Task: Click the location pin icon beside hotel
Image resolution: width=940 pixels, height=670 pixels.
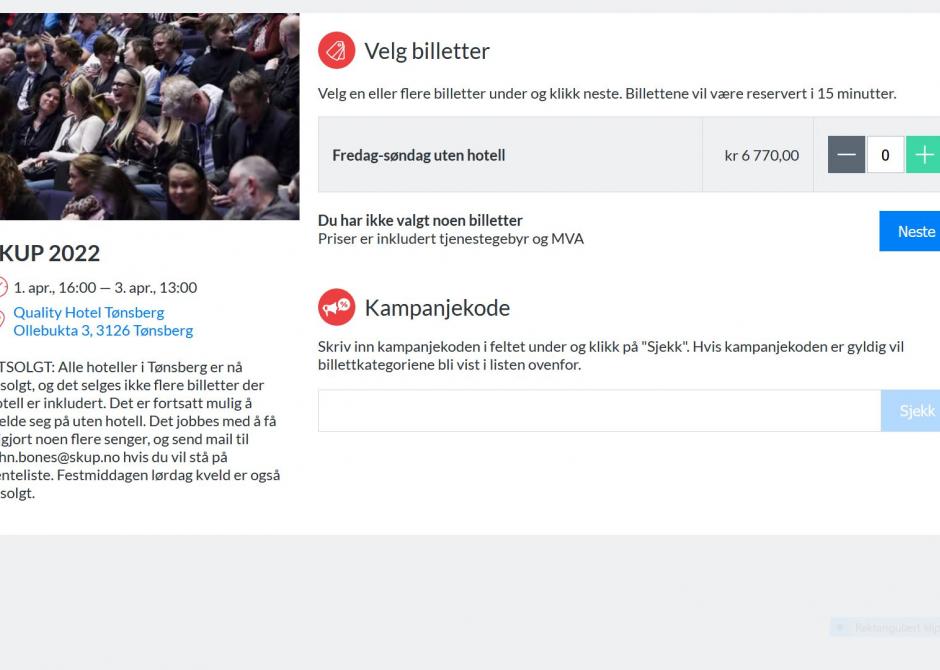Action: [2, 319]
